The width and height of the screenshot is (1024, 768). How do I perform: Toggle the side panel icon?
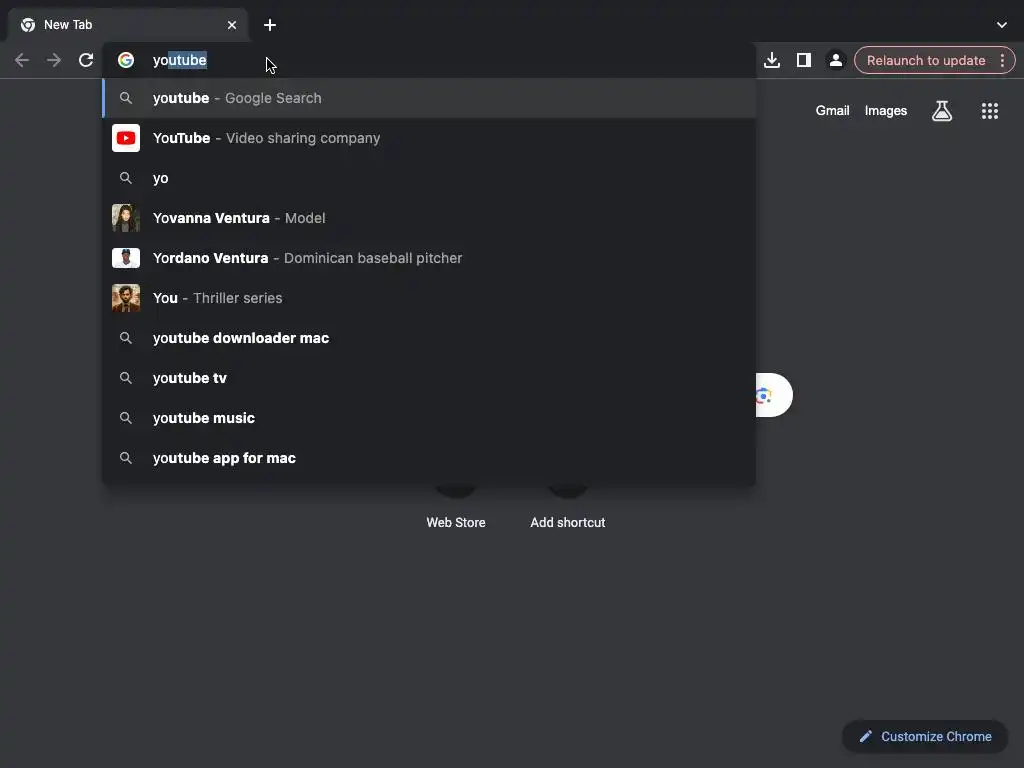pos(804,61)
